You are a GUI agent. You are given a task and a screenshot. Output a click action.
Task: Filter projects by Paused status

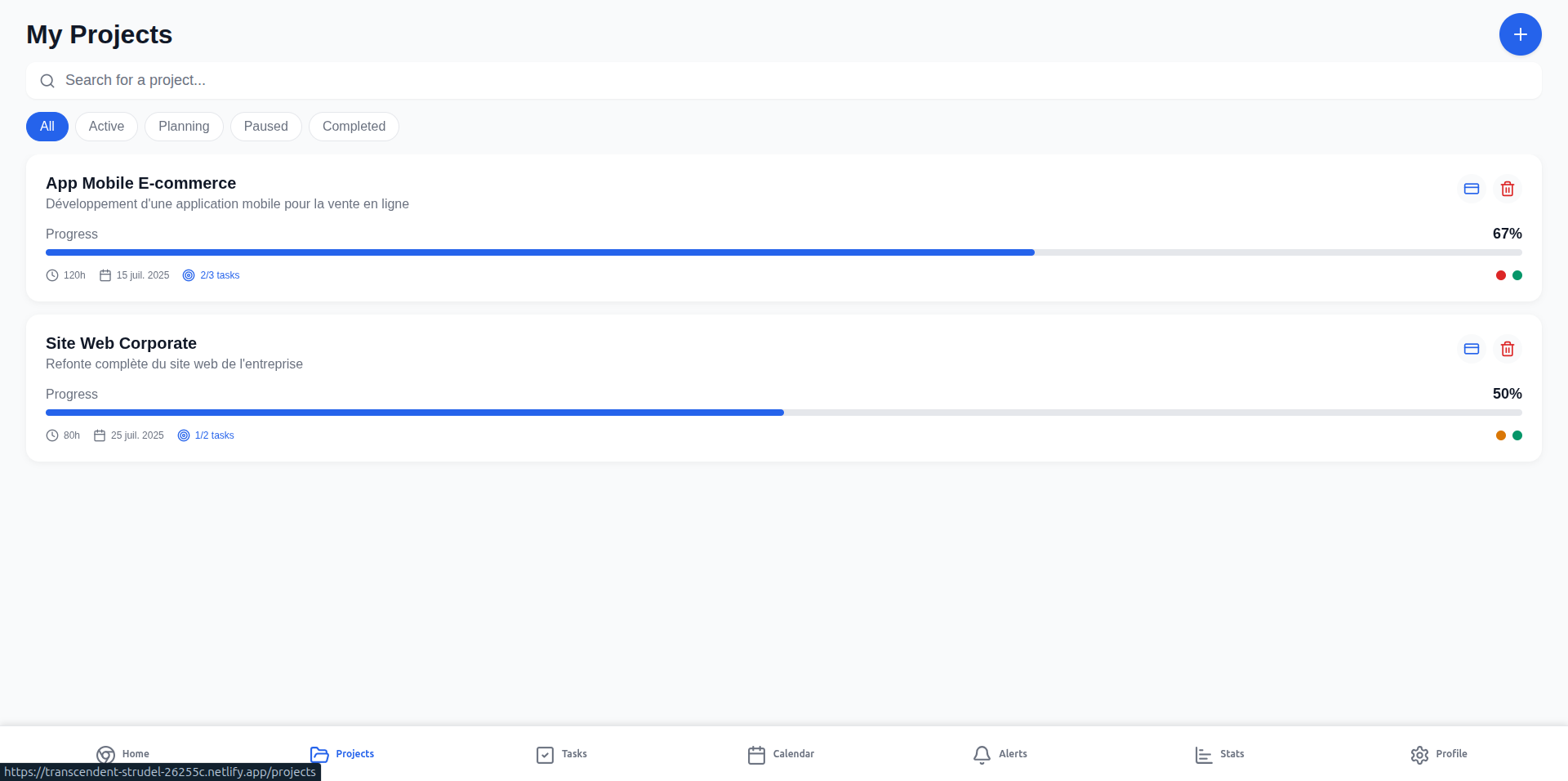click(265, 127)
